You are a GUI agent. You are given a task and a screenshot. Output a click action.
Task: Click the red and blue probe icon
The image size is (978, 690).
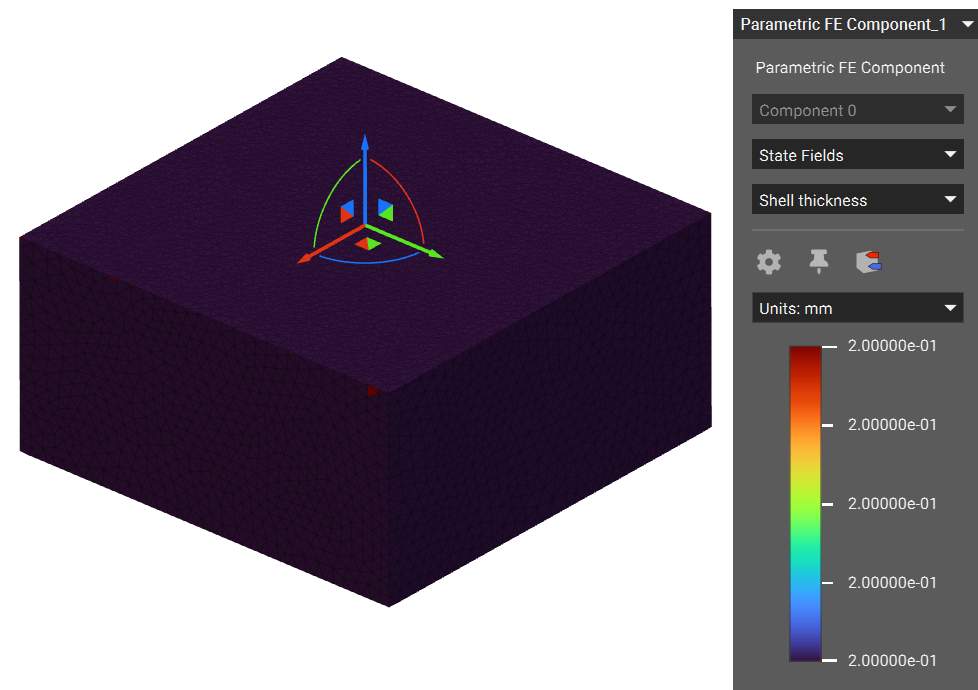869,262
